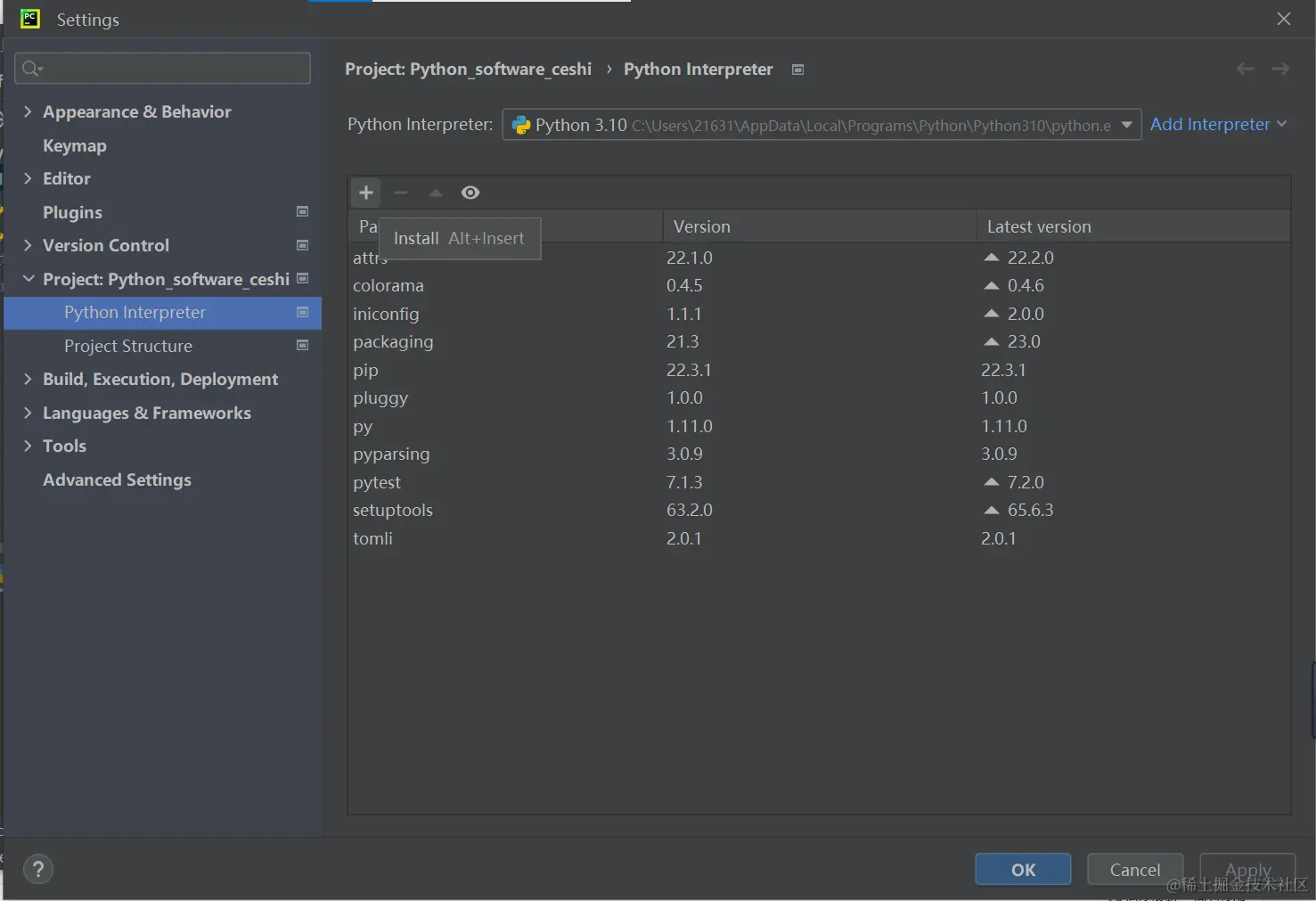Click upgrade arrow next to setuptools 65.6.3

click(x=991, y=510)
